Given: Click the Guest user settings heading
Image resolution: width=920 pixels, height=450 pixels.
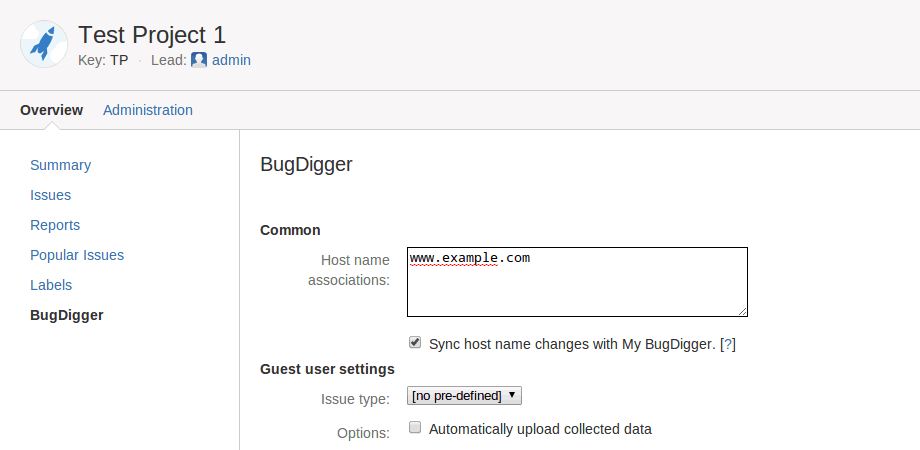Looking at the screenshot, I should click(327, 369).
